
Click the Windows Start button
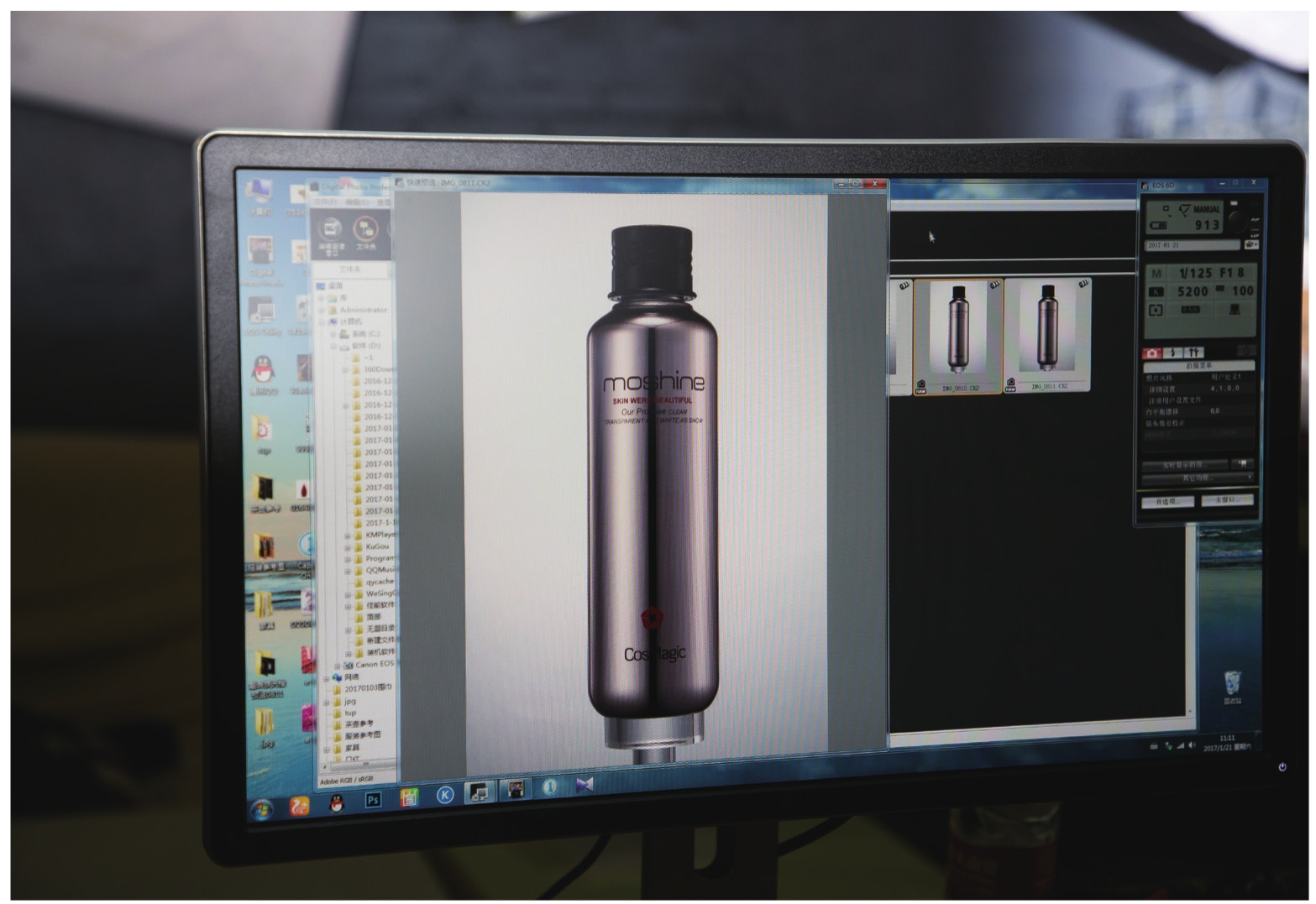pos(262,810)
